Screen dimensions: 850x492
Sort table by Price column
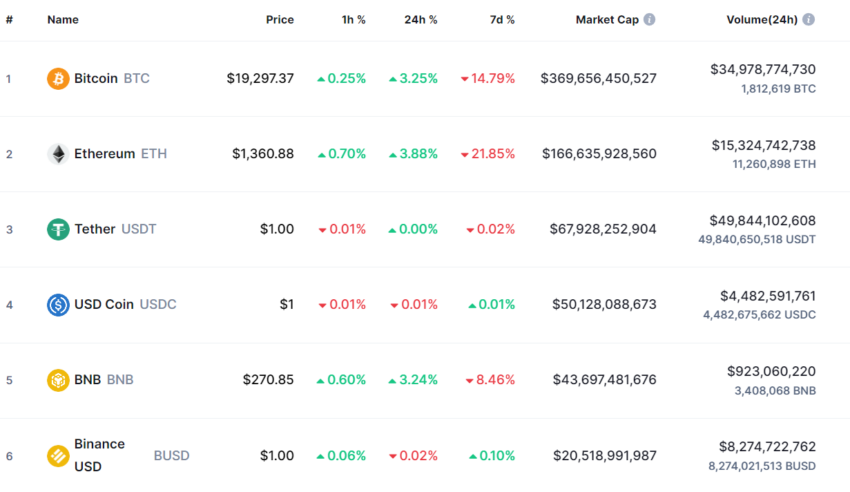click(x=280, y=19)
